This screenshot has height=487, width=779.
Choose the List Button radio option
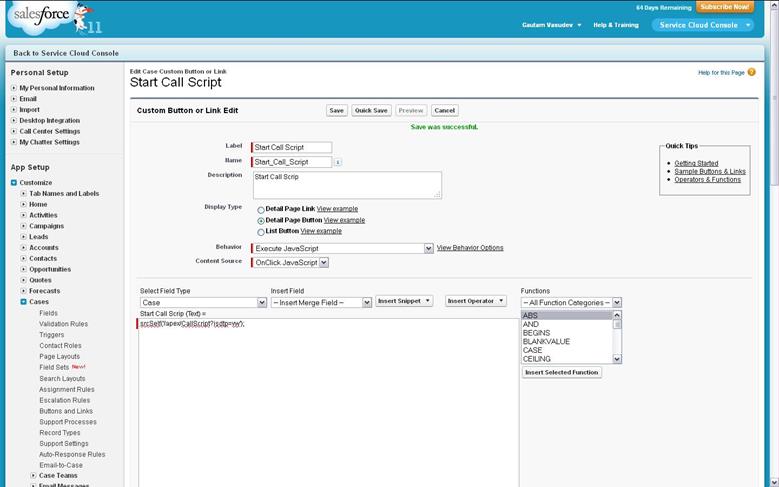point(261,232)
